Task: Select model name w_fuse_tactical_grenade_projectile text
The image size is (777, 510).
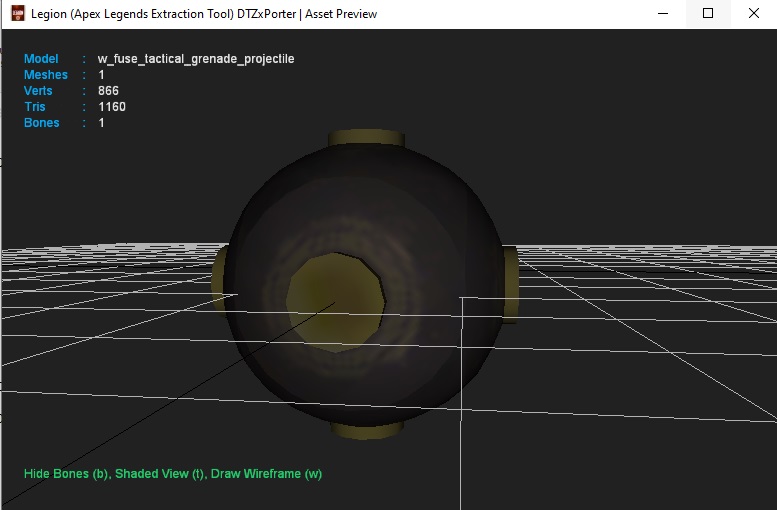Action: click(196, 59)
